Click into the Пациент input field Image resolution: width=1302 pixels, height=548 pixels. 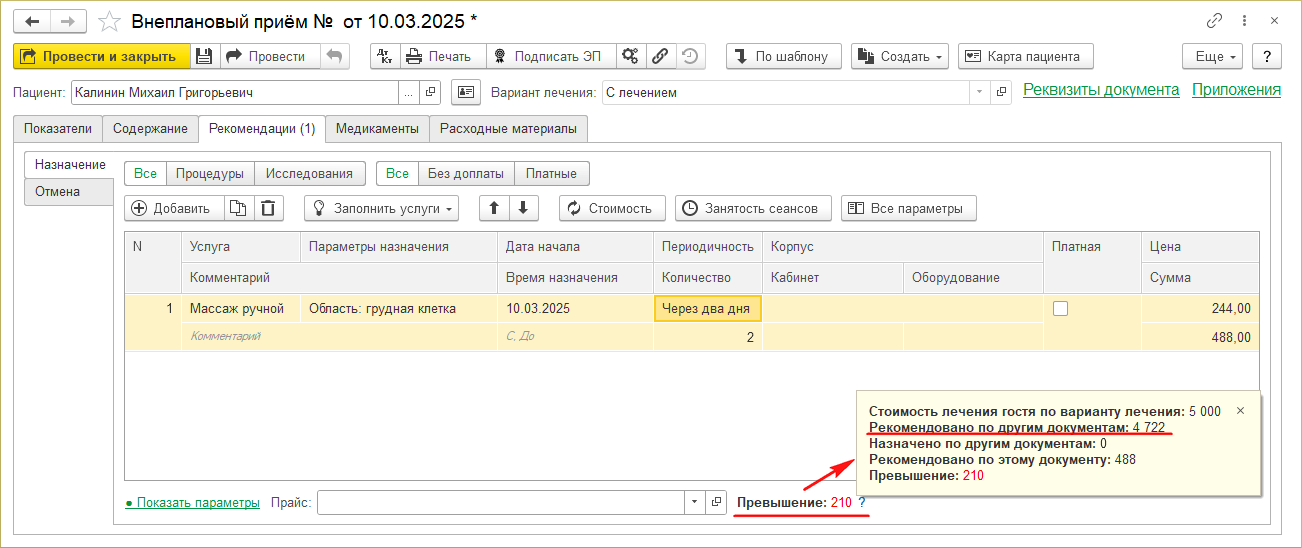click(235, 92)
